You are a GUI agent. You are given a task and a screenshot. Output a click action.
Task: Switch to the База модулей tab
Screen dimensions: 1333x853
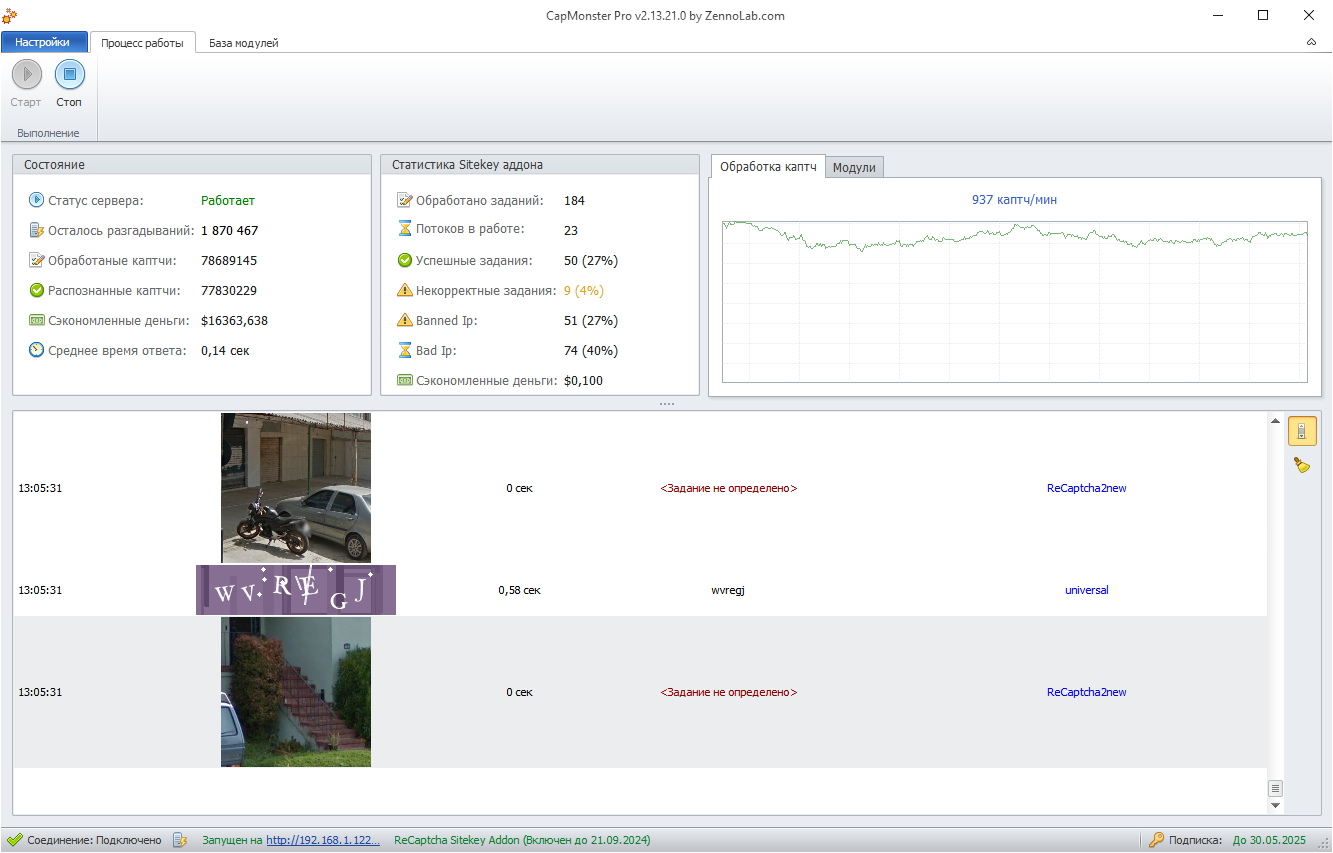[243, 43]
